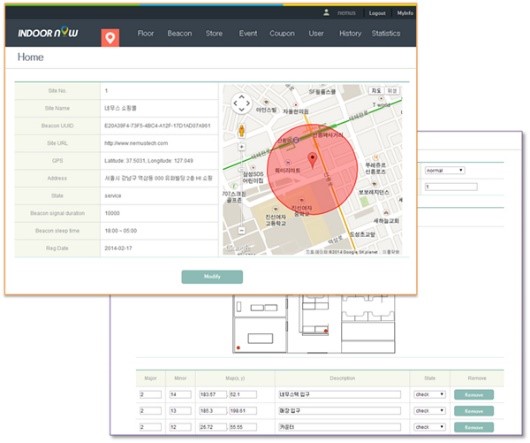Click the map zoom slider track
The height and width of the screenshot is (443, 530).
[241, 189]
